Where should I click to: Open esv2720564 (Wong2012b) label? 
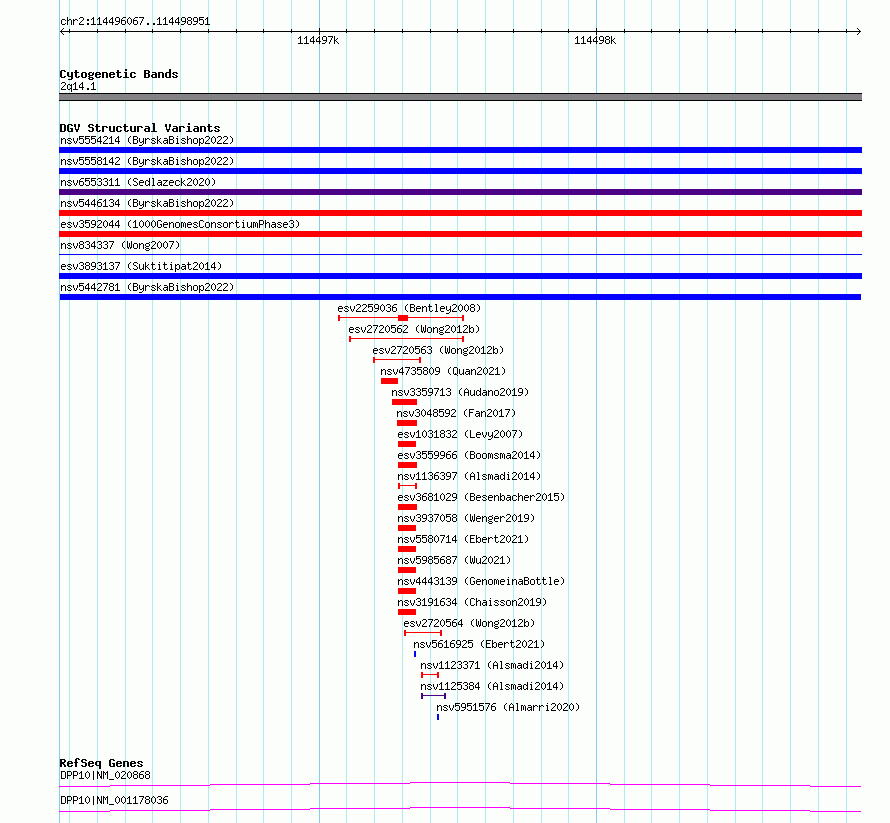469,623
